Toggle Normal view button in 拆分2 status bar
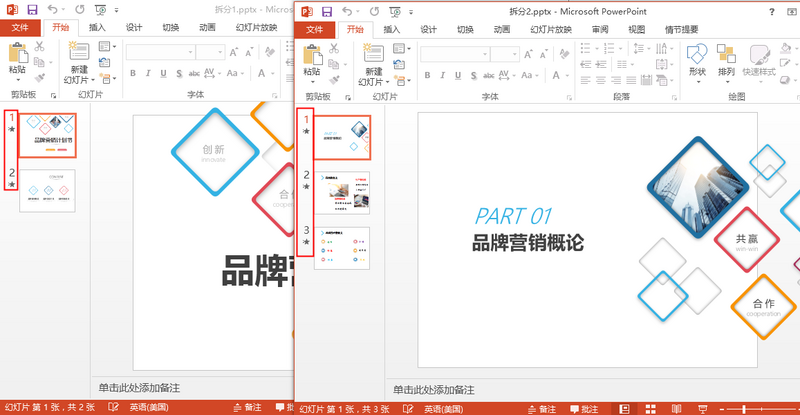Screen dimensions: 800x415 click(x=624, y=408)
